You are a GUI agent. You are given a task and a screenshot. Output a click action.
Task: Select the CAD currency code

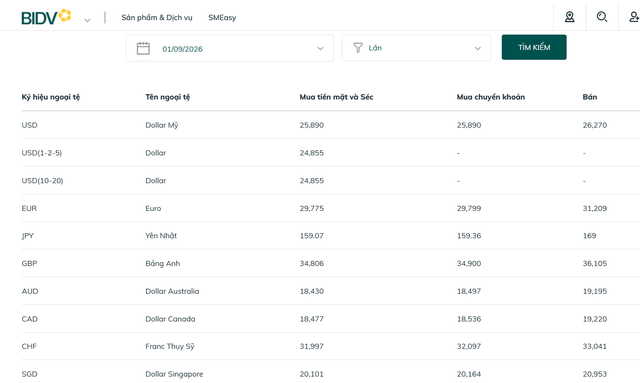coord(30,319)
